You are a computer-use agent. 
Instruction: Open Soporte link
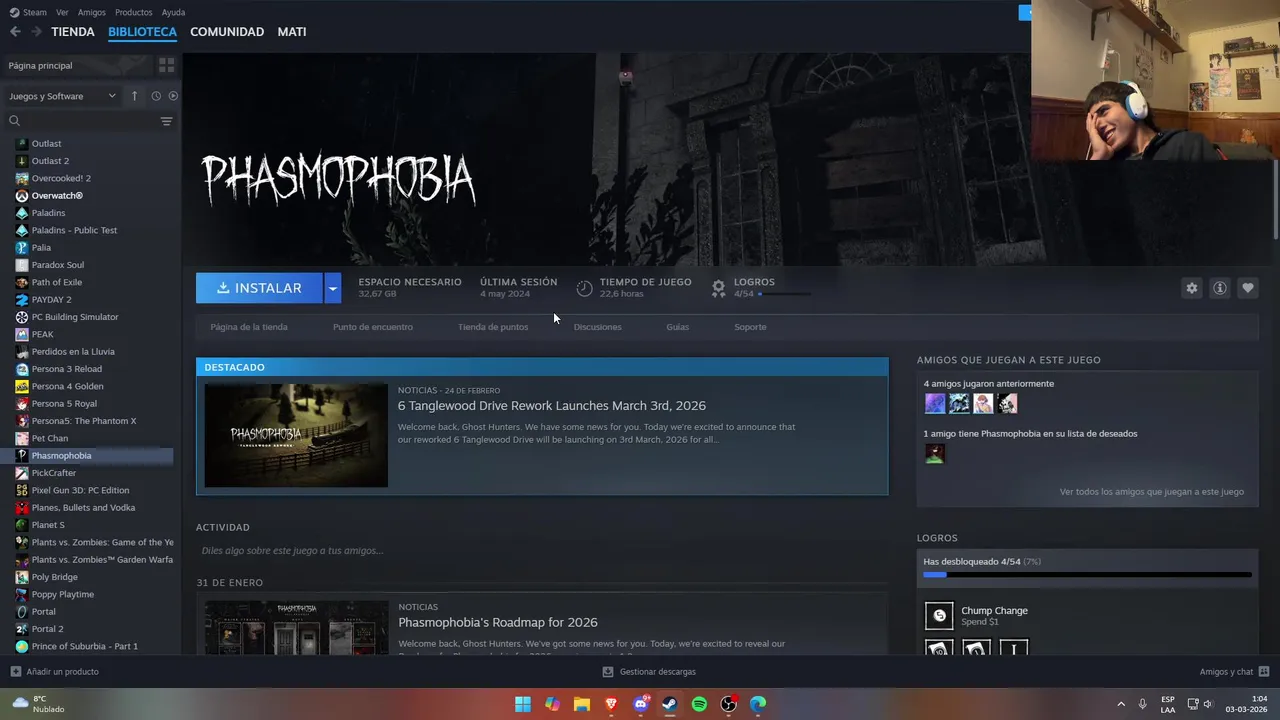click(750, 327)
